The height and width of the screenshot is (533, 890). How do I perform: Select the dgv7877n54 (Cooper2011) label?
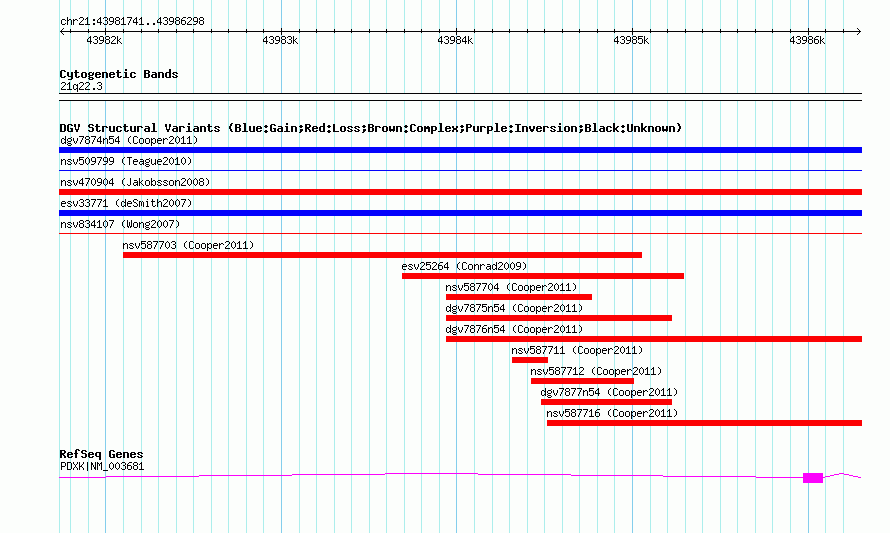click(609, 392)
